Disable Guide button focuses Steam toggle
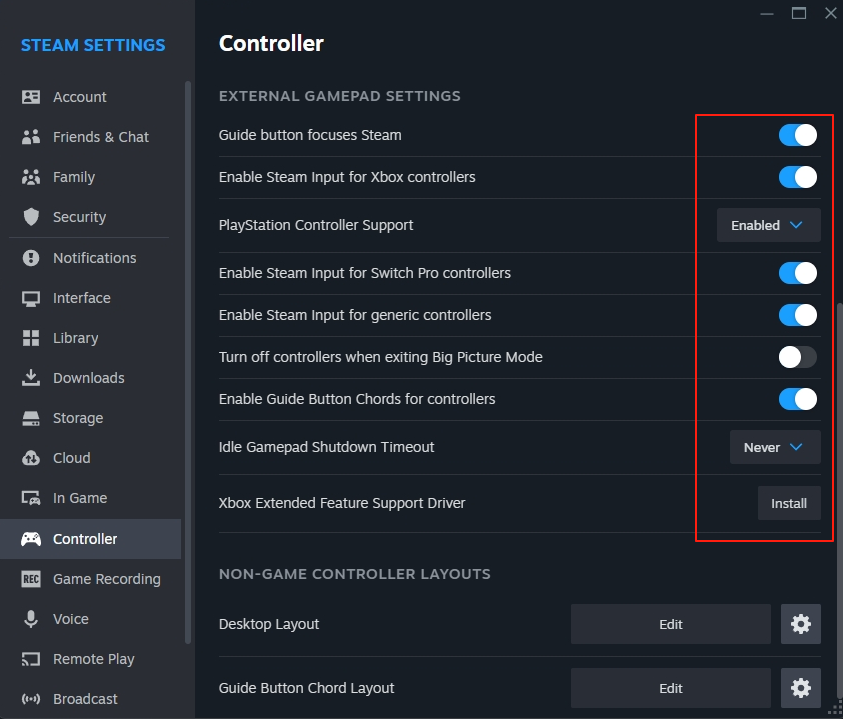The height and width of the screenshot is (719, 843). point(798,135)
